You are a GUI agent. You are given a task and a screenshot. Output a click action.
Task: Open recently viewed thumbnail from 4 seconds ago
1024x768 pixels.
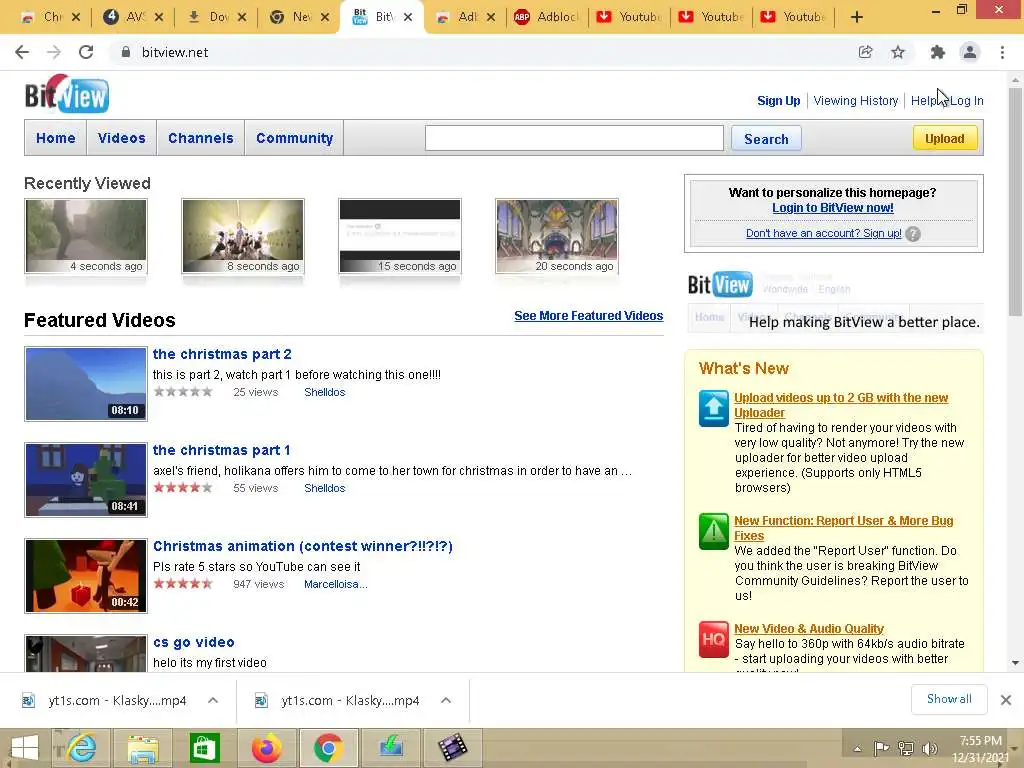click(86, 236)
